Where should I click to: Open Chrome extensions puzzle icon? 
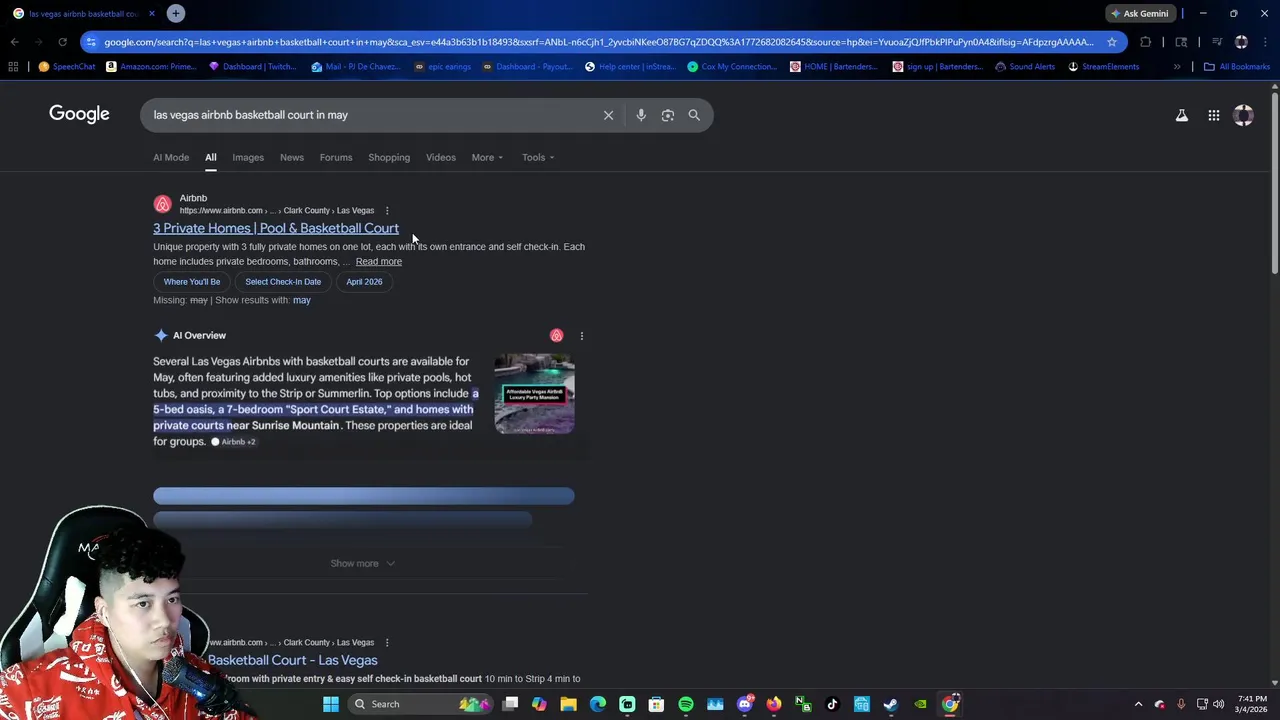[1146, 42]
